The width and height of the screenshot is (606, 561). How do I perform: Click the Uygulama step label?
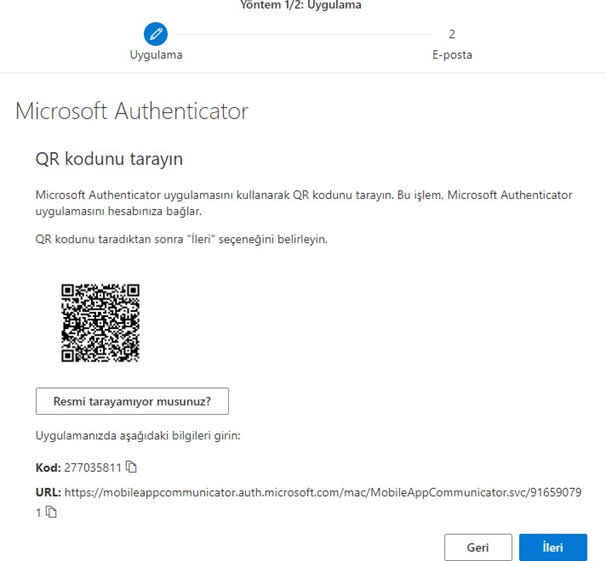[x=156, y=55]
